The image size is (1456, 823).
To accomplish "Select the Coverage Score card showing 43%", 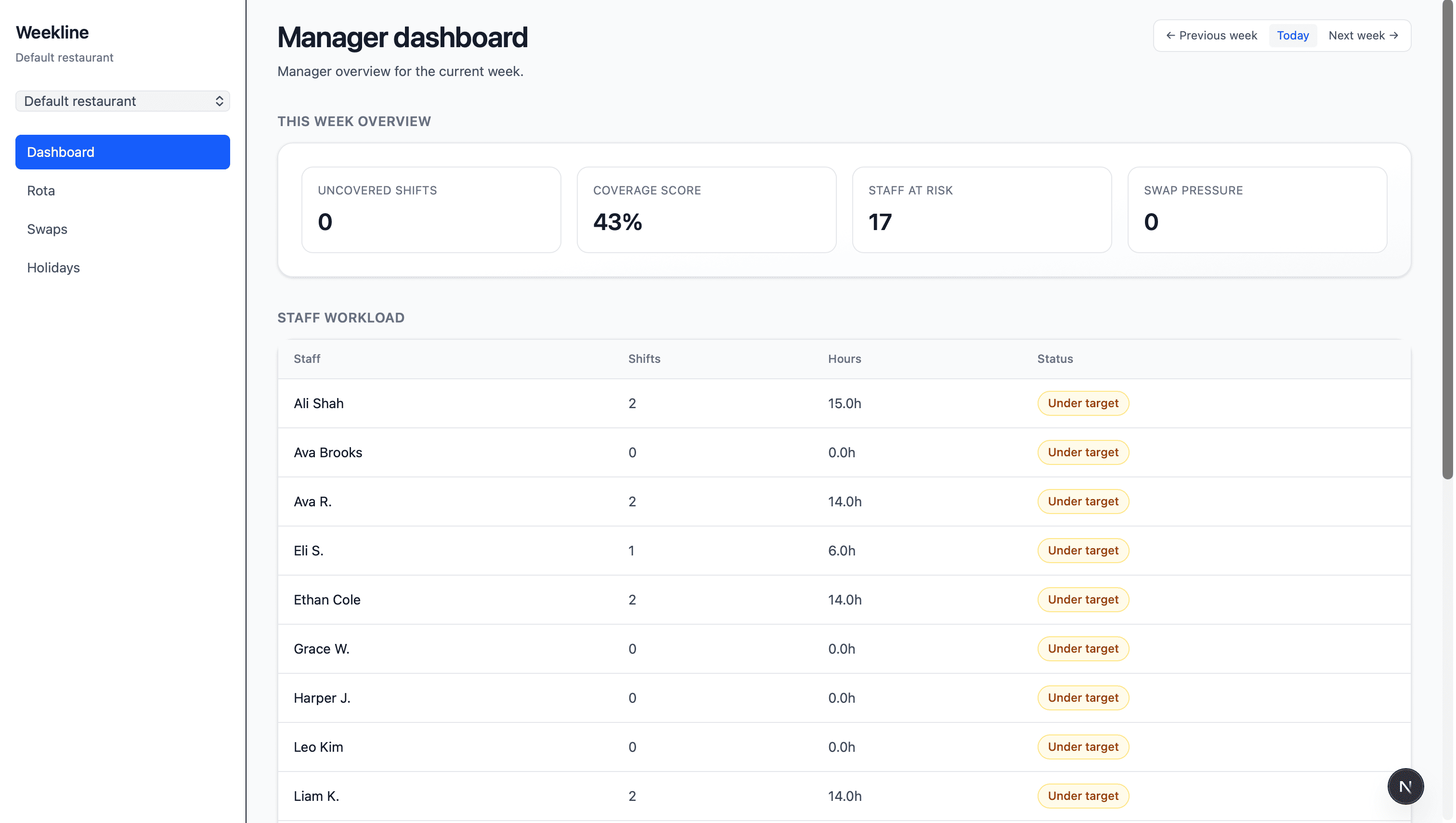I will [x=706, y=210].
